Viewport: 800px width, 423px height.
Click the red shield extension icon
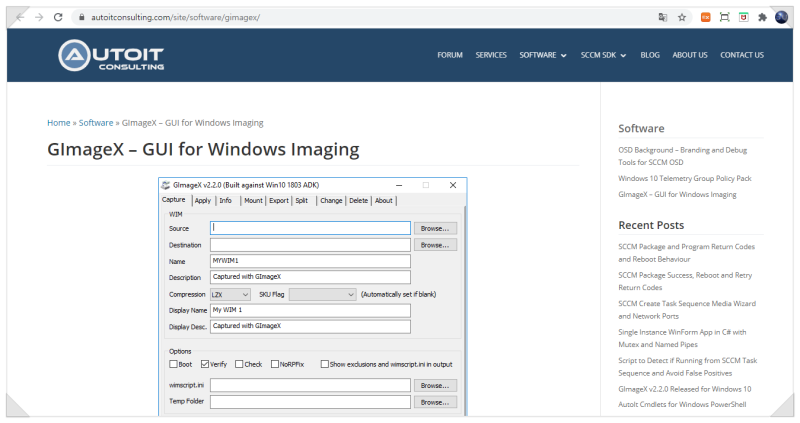pos(743,17)
